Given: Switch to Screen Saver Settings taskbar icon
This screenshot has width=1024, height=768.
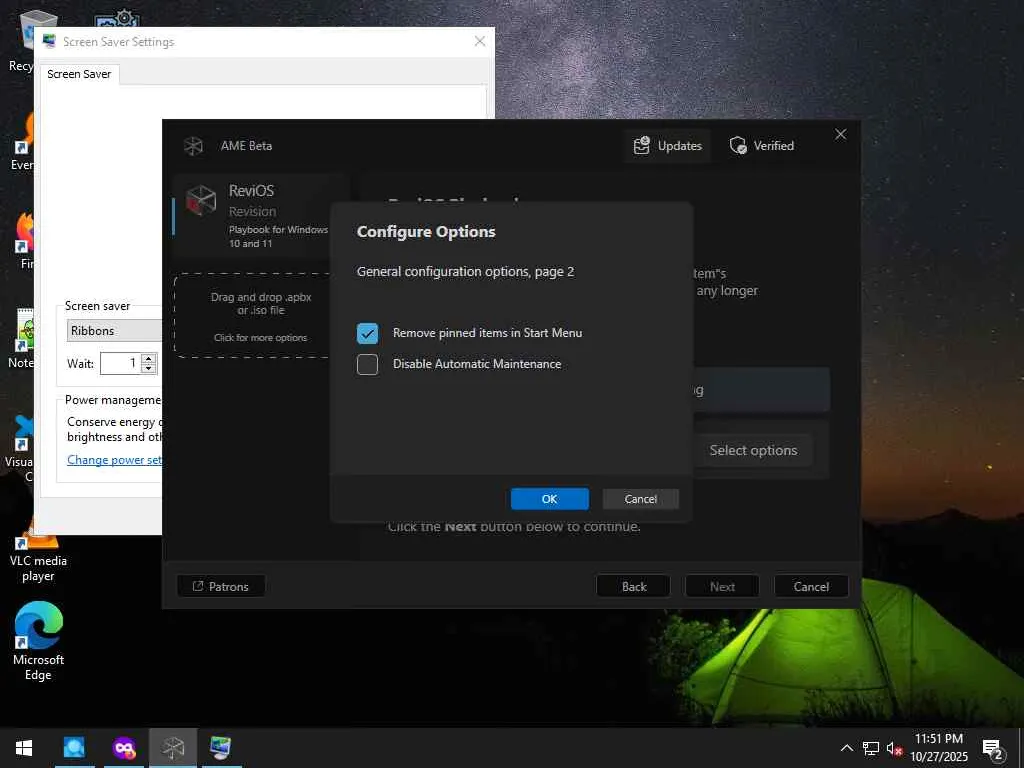Looking at the screenshot, I should (x=221, y=748).
